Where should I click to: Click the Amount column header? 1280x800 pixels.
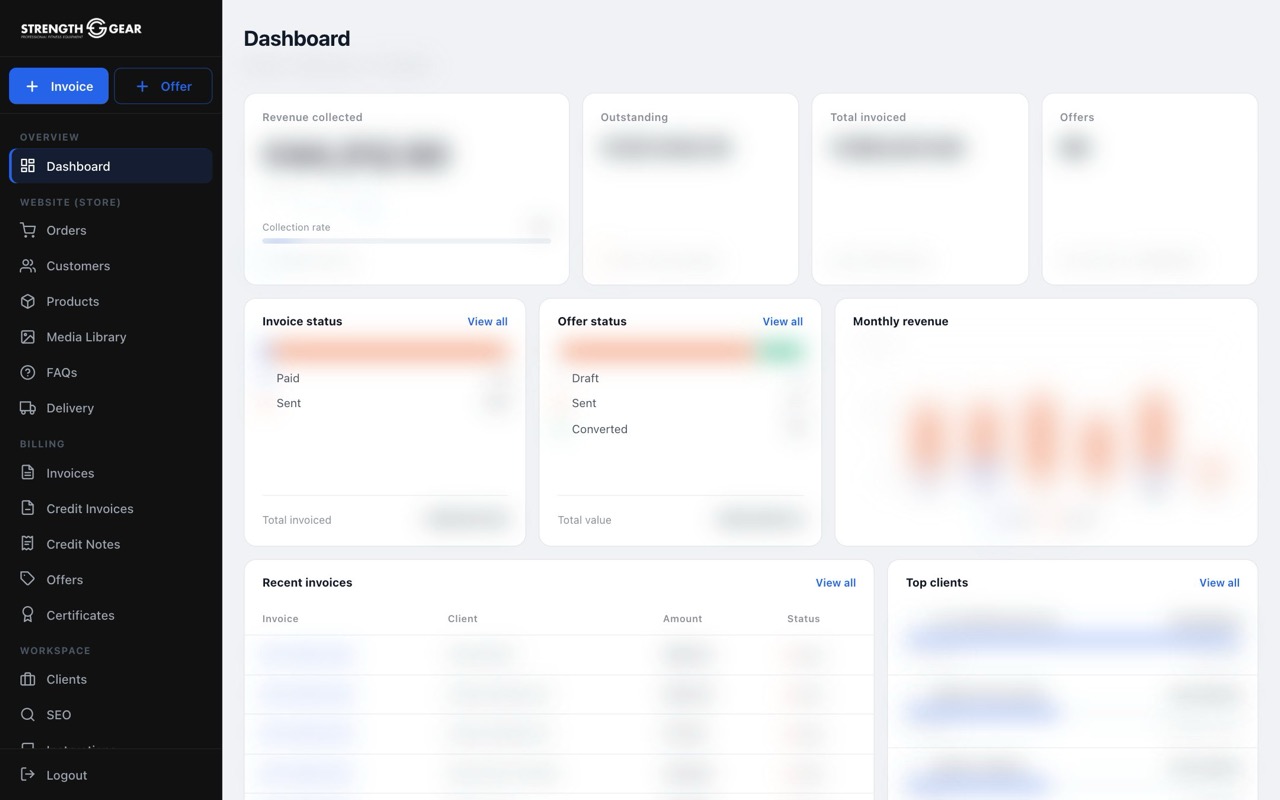(x=682, y=619)
